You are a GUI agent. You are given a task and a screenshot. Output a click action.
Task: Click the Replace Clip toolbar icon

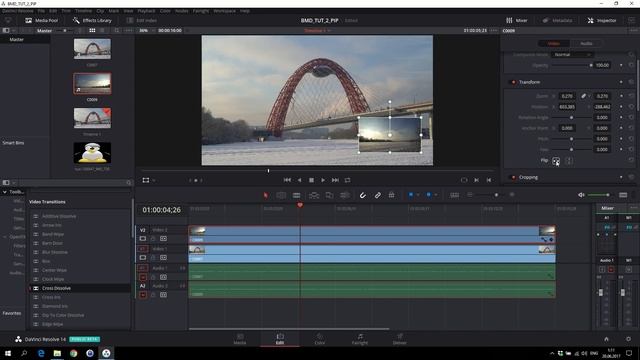(345, 196)
